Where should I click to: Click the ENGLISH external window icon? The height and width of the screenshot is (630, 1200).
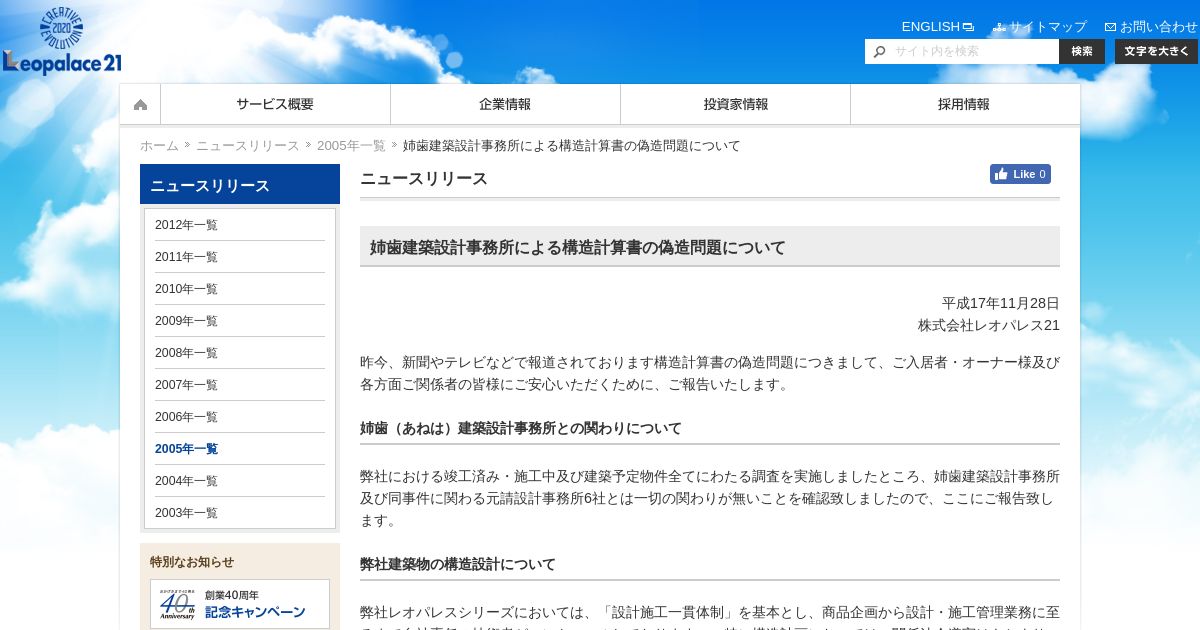968,27
